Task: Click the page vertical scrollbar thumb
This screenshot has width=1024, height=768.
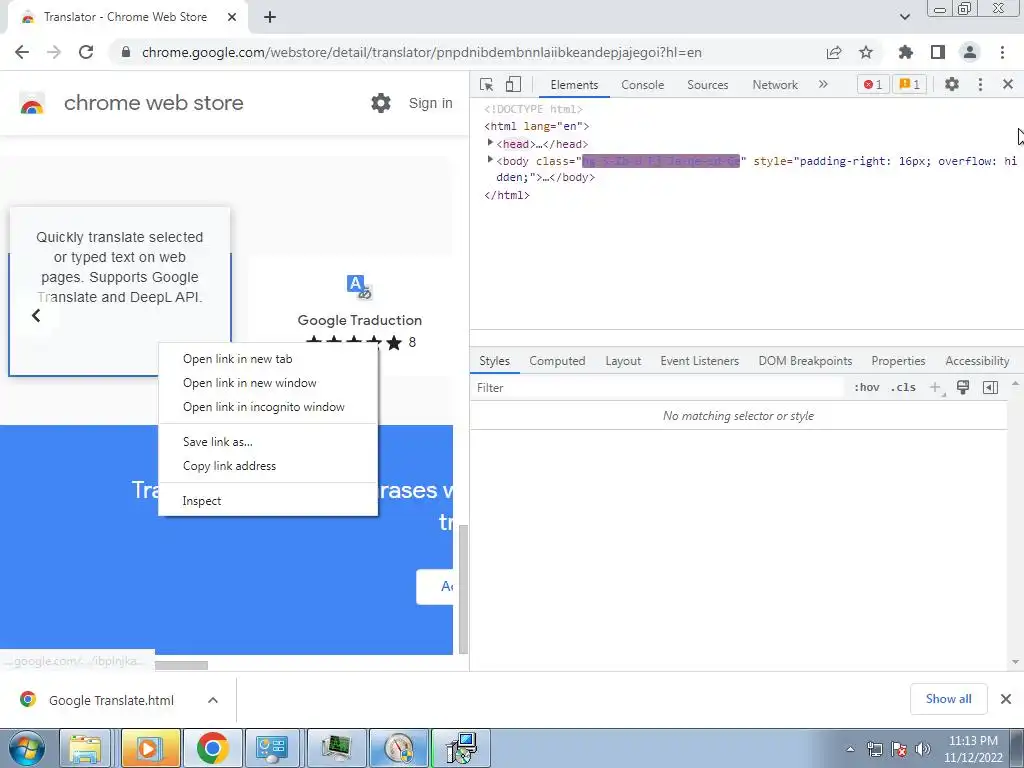Action: (x=463, y=589)
